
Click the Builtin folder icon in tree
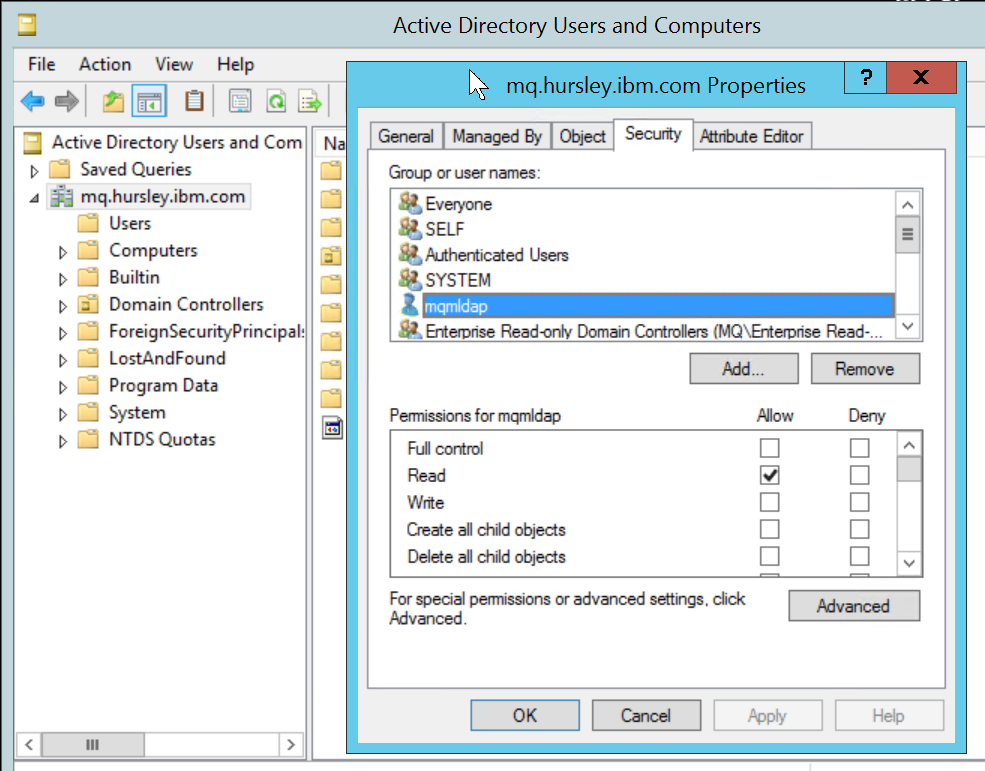(x=89, y=277)
